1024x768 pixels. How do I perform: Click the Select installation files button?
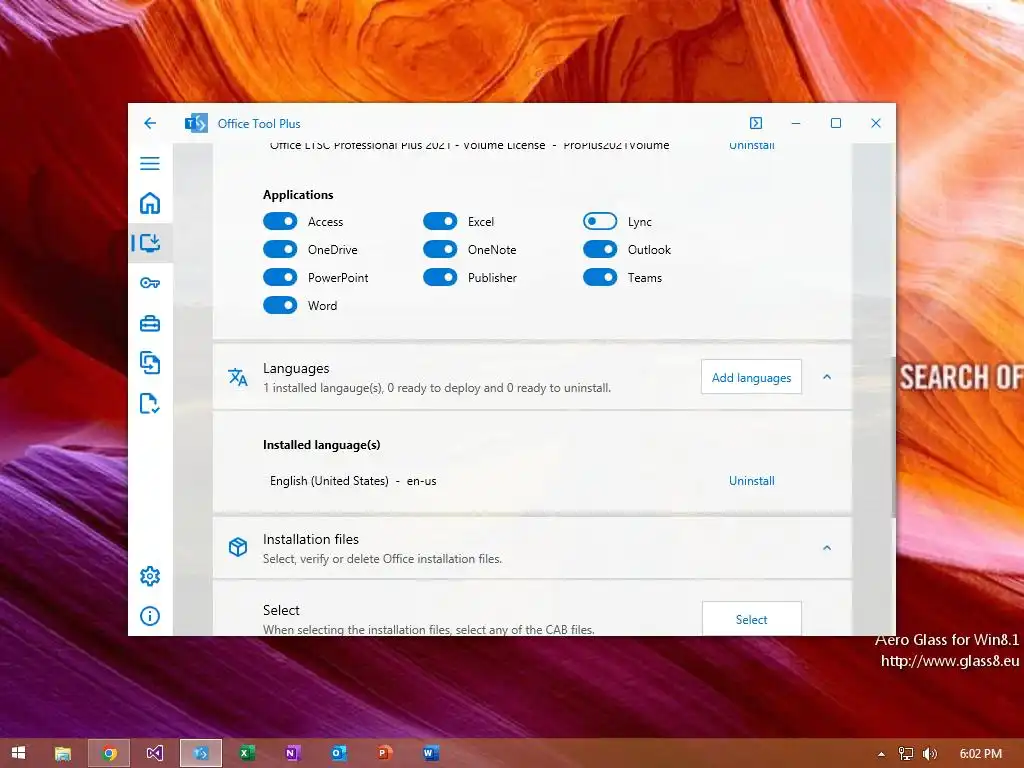point(751,618)
